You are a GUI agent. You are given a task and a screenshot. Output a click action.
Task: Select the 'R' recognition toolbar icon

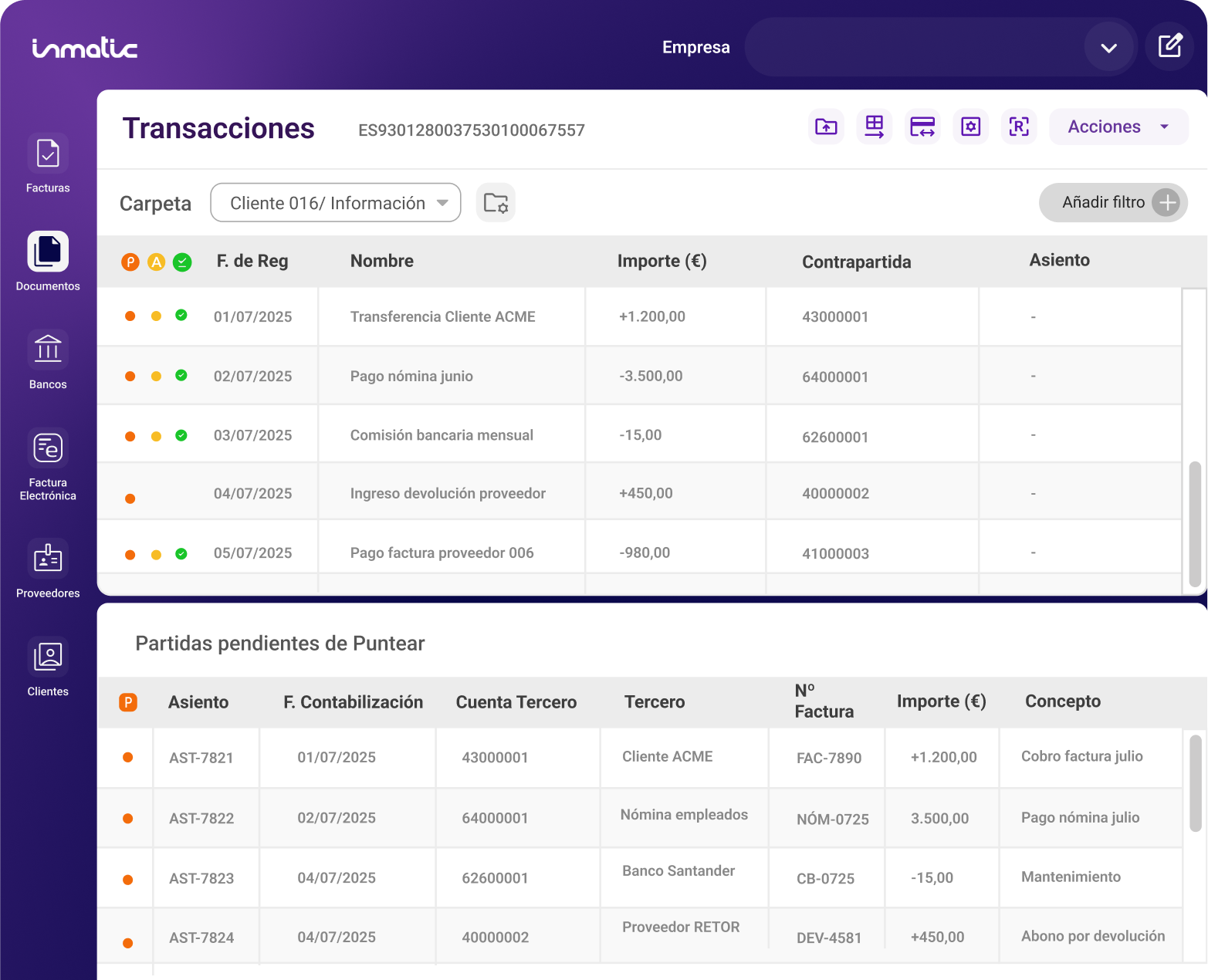[1019, 127]
